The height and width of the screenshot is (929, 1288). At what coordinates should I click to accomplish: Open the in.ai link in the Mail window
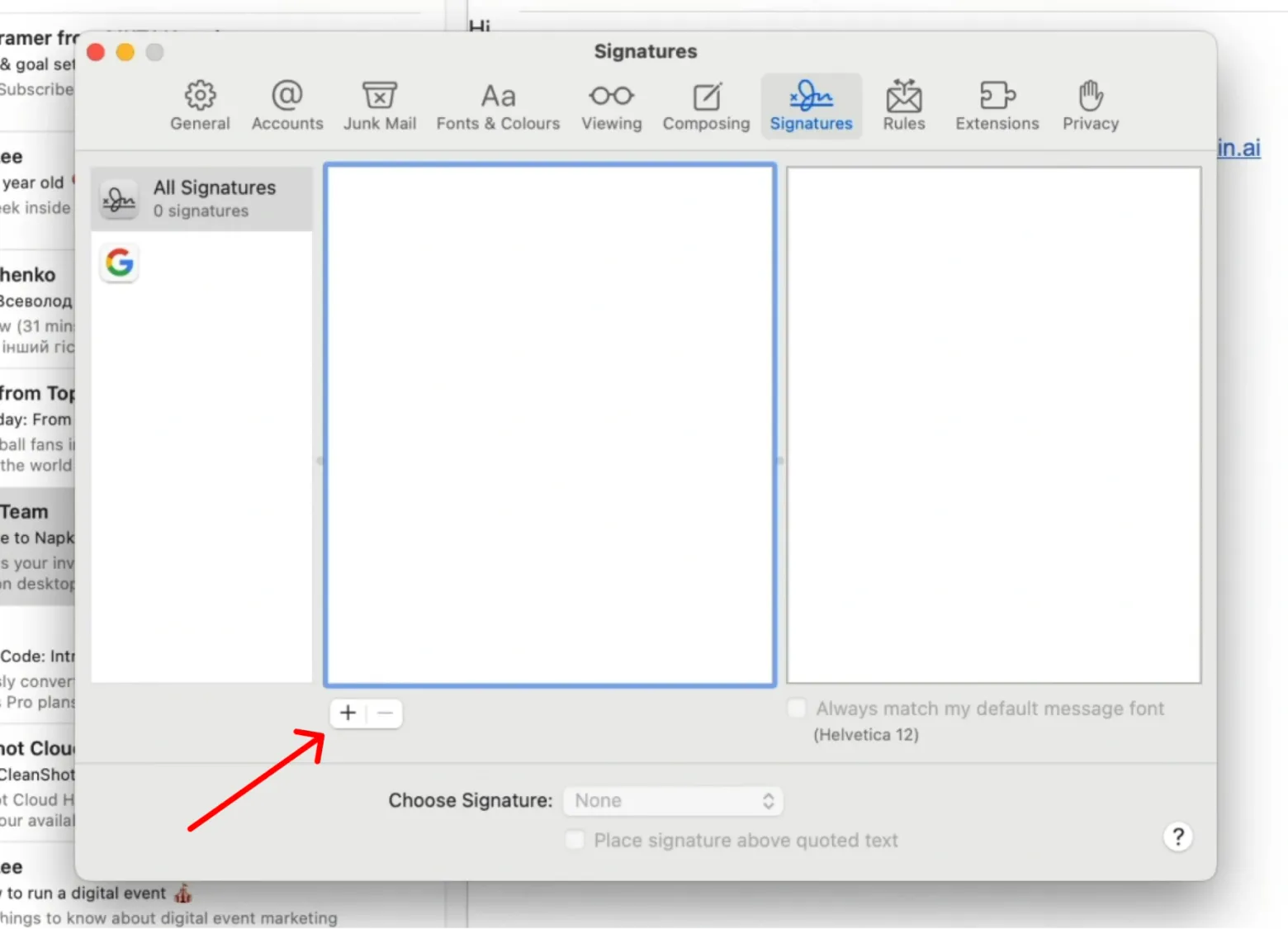1238,148
